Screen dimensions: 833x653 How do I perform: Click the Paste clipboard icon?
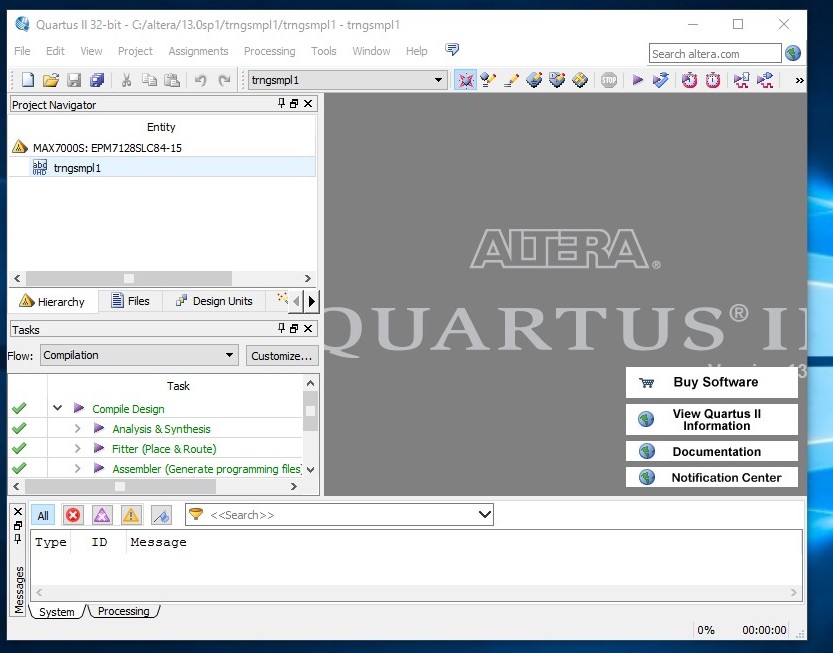(x=172, y=80)
